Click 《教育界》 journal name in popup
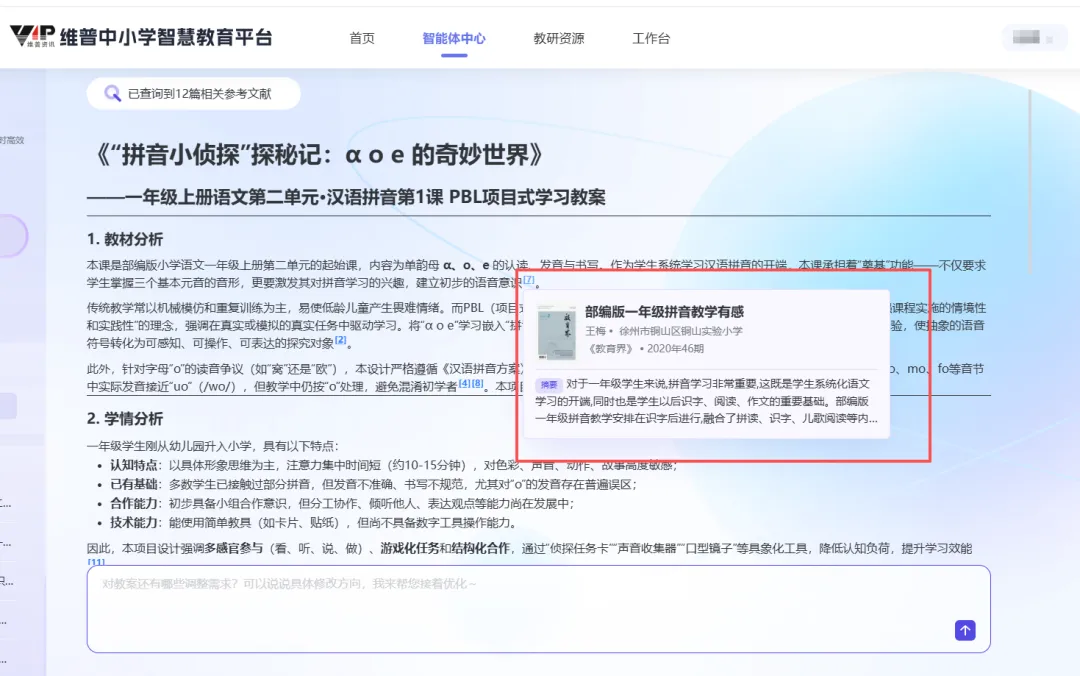Screen dimensions: 1080x676 609,349
